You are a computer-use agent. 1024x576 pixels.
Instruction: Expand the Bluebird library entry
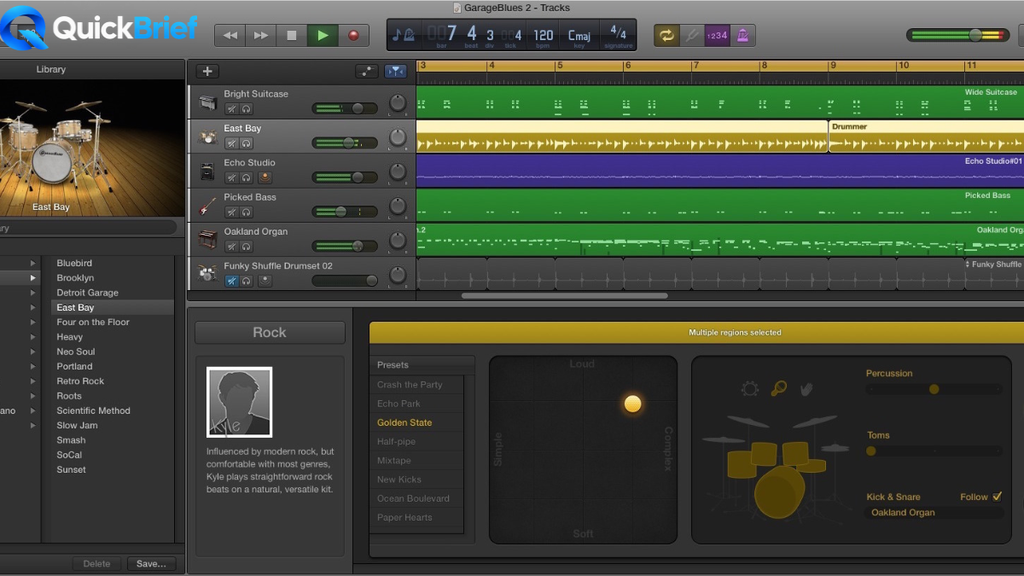(x=33, y=263)
